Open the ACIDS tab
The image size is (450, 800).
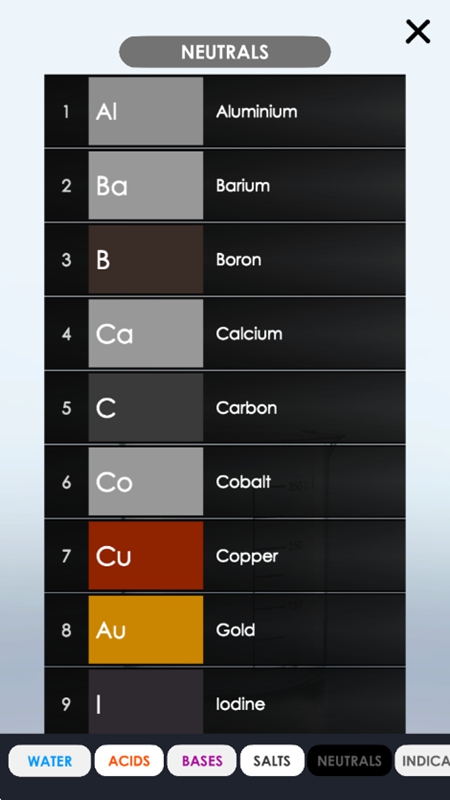tap(129, 761)
